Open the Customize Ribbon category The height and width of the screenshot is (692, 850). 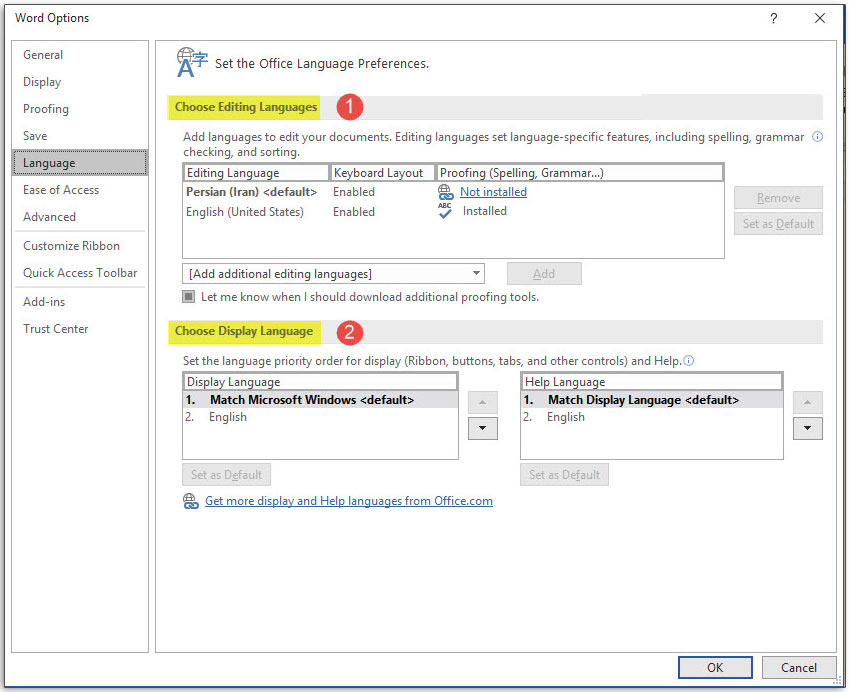coord(80,246)
